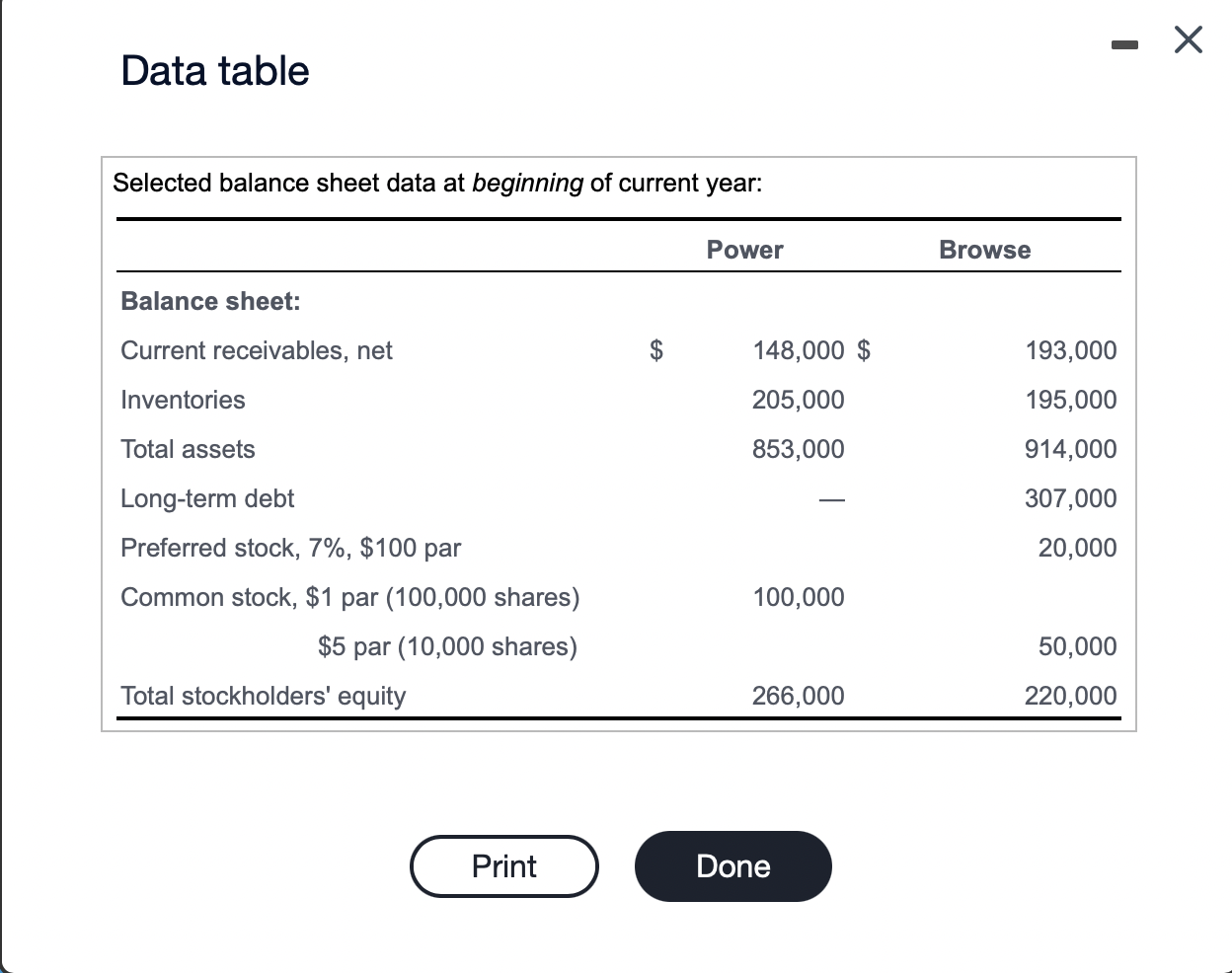
Task: Click "Total stockholders' equity" label
Action: 263,696
